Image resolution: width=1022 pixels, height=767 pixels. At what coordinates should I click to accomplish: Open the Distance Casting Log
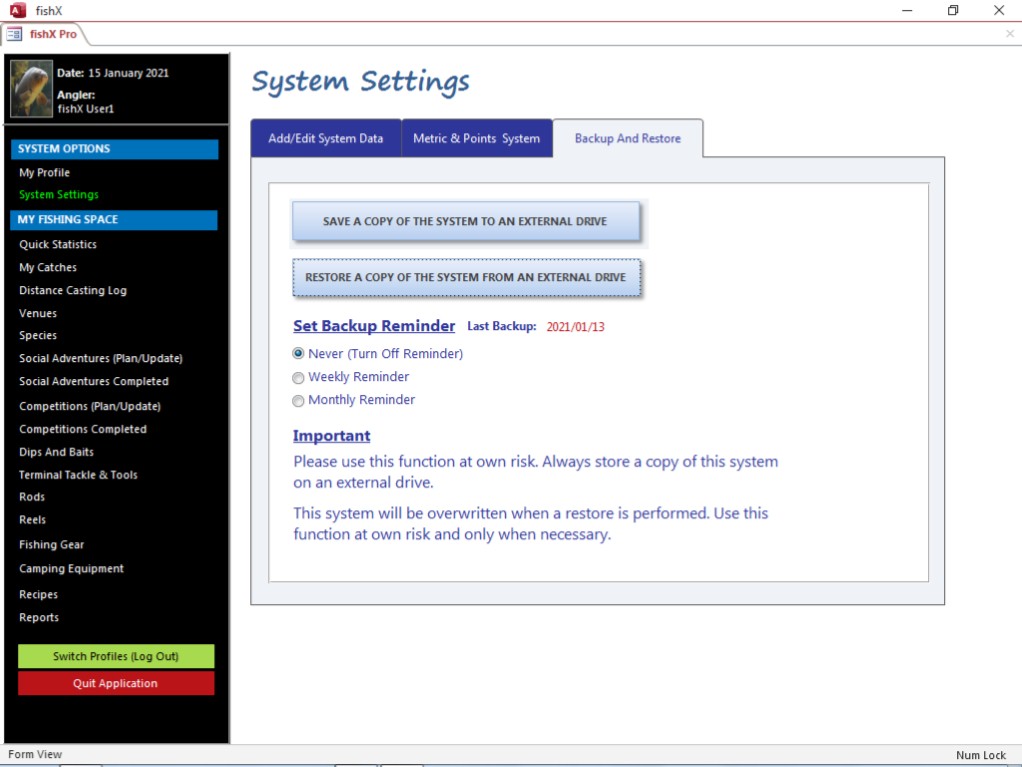tap(72, 291)
